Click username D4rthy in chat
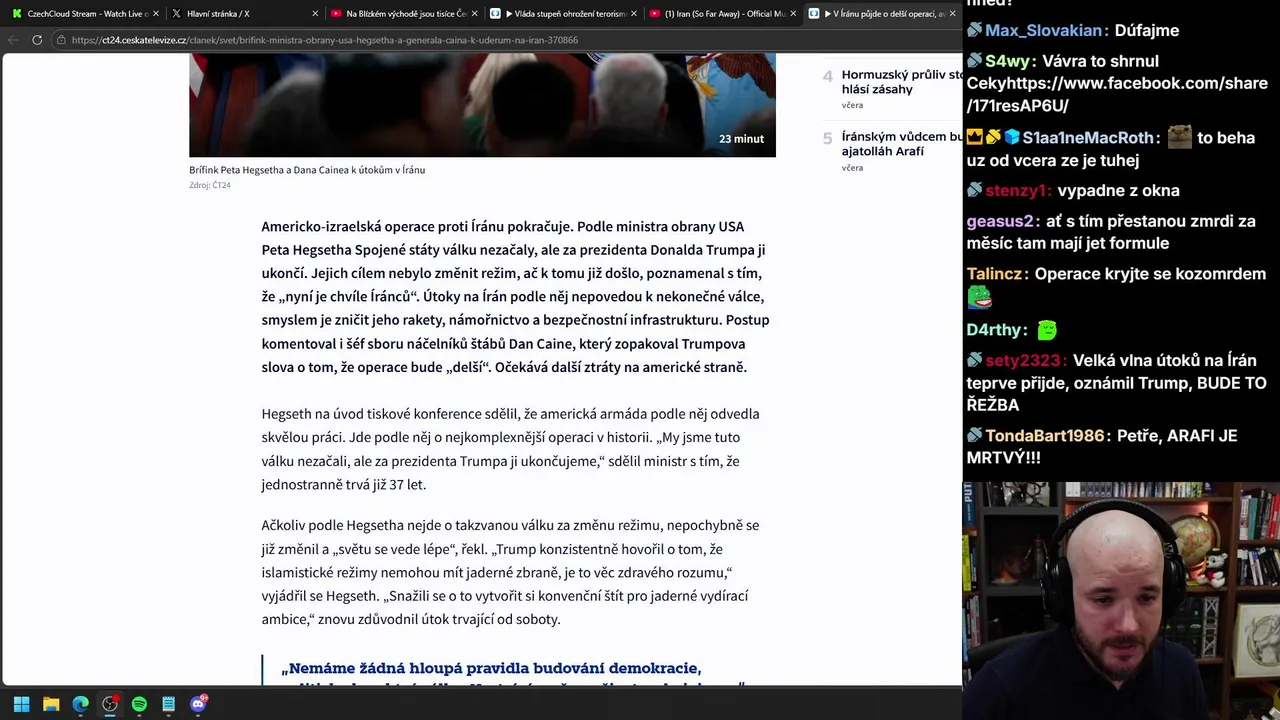Screen dimensions: 1280x720 tap(995, 330)
